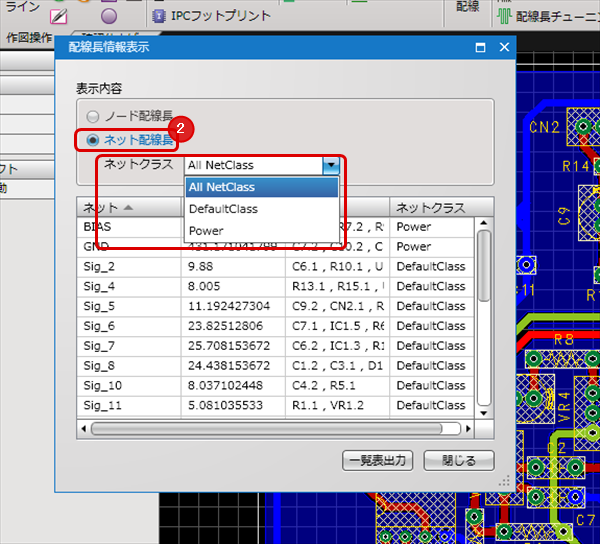The image size is (600, 544).
Task: Click the vertical scrollbar thumb
Action: tap(484, 266)
